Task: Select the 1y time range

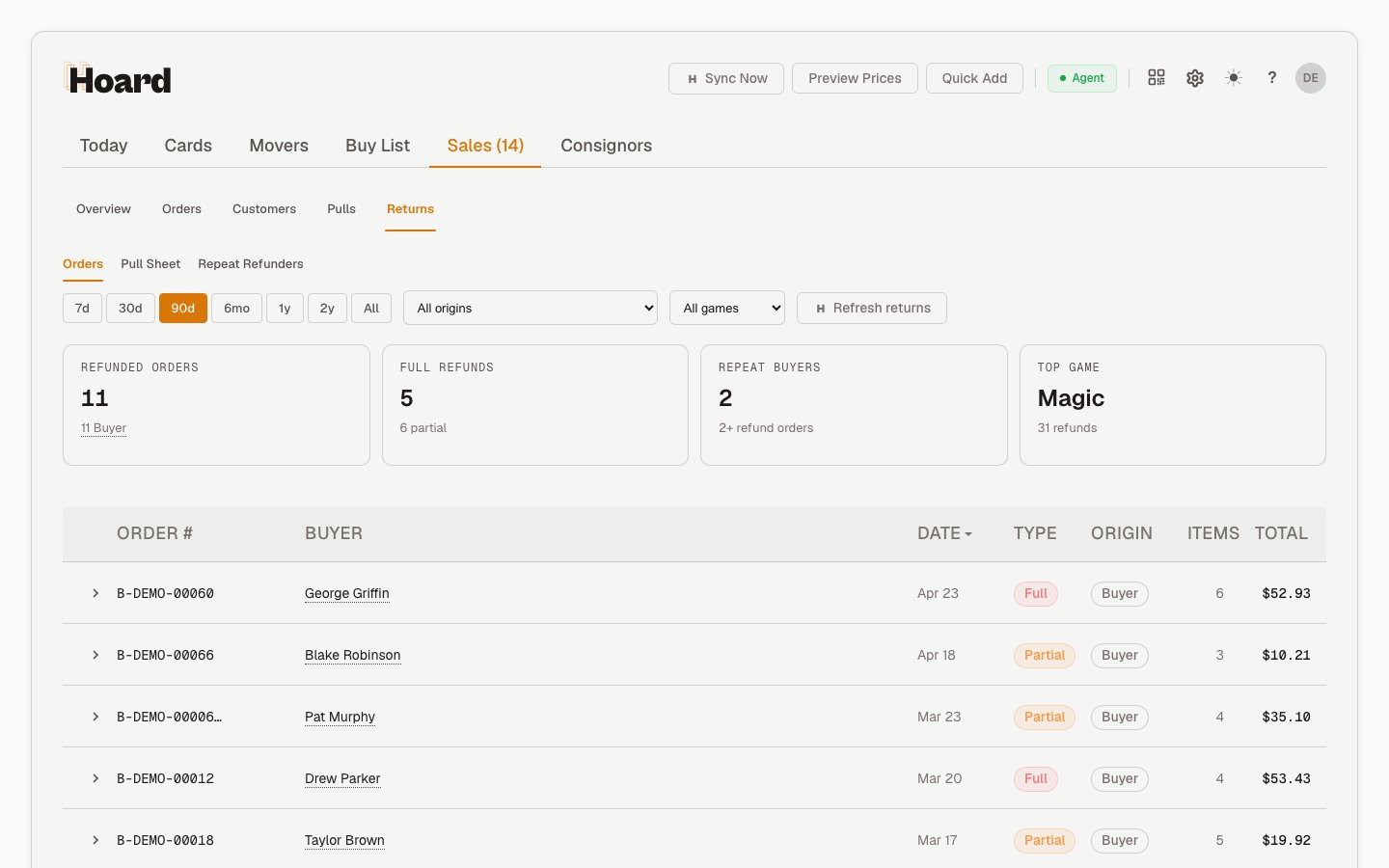Action: click(x=285, y=308)
